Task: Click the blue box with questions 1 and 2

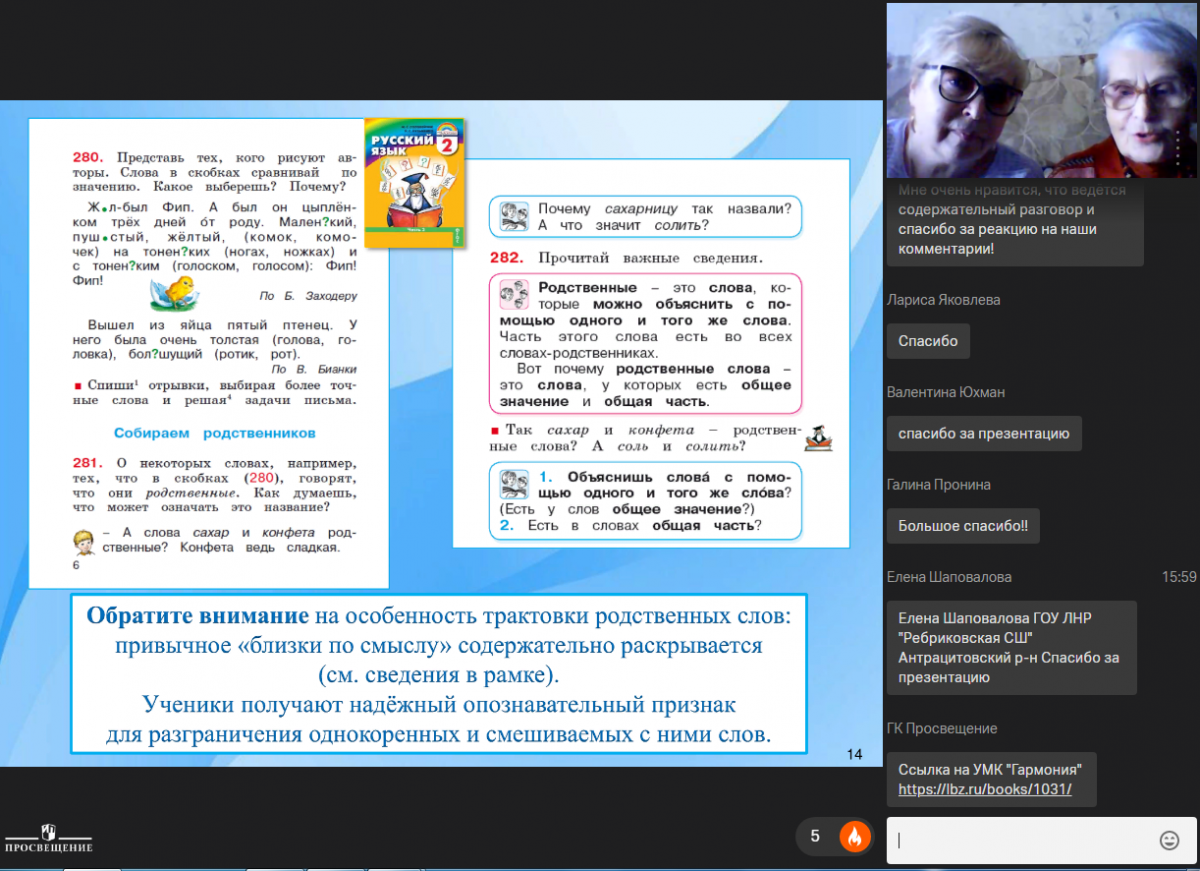Action: pos(645,500)
